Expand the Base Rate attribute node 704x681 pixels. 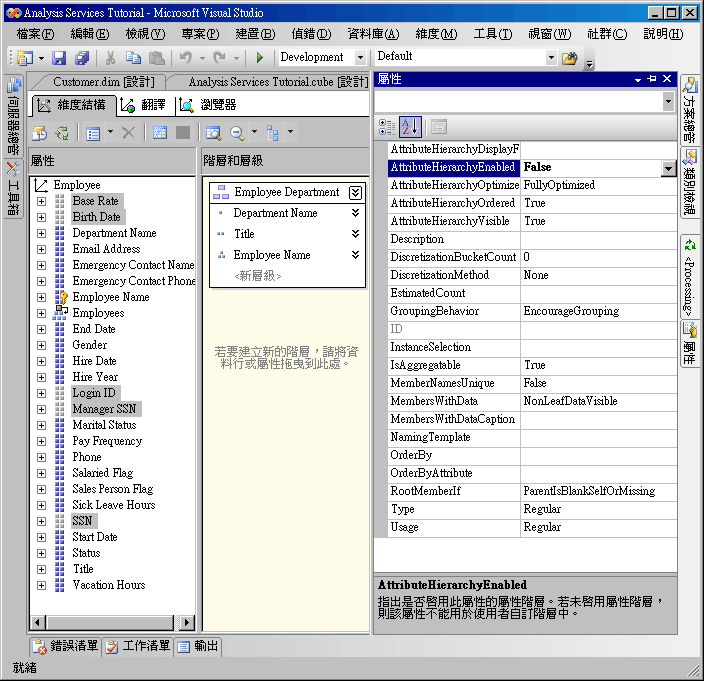coord(41,201)
